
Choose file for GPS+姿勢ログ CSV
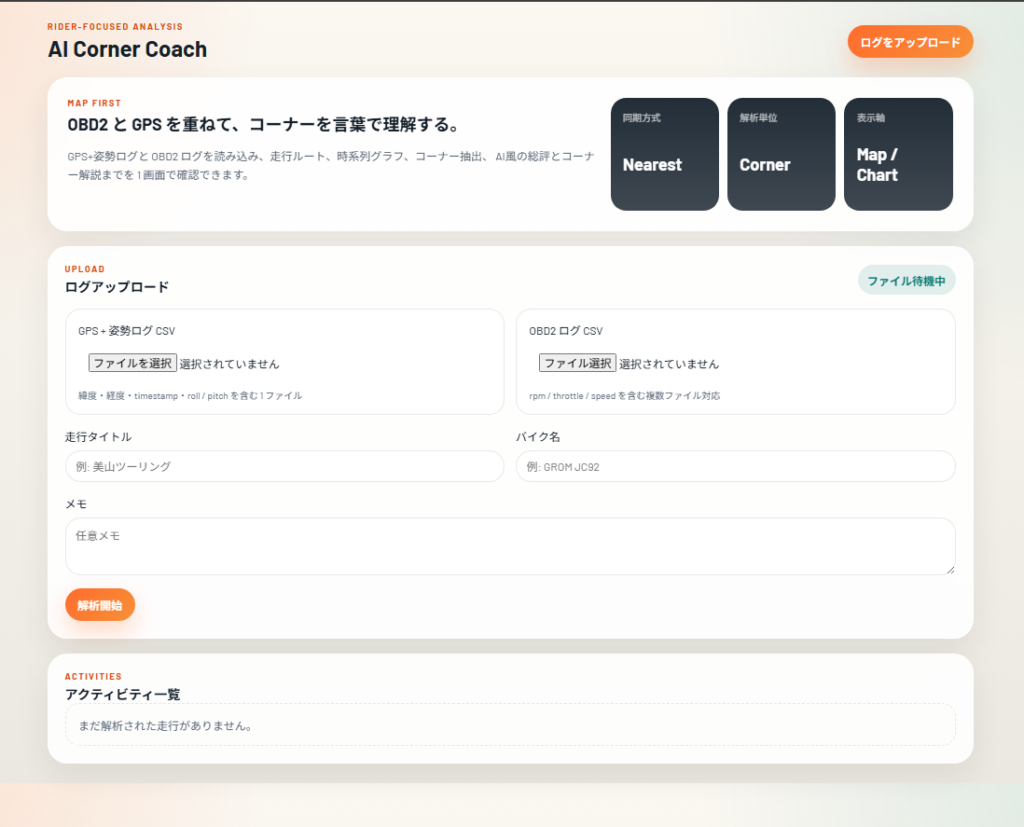(132, 363)
